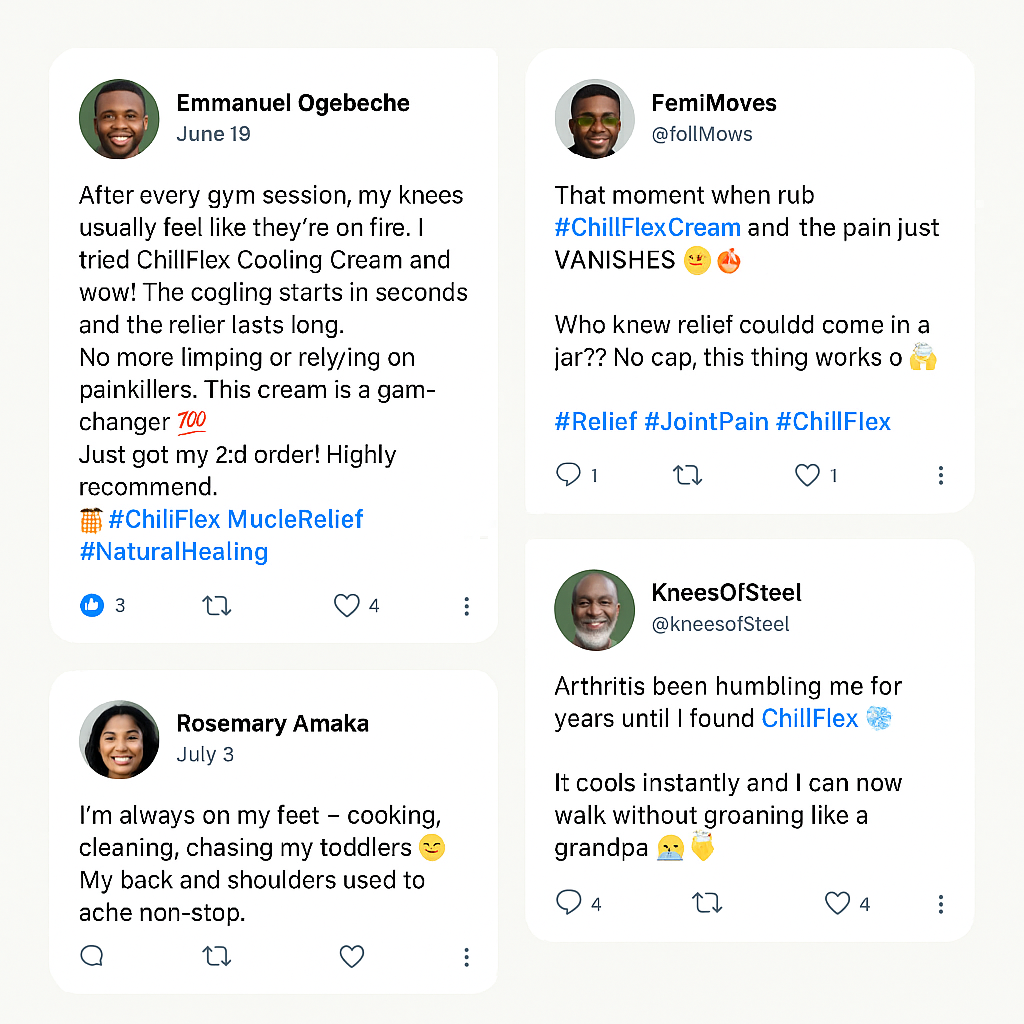View KneesOfSteel's profile avatar
Viewport: 1024px width, 1024px height.
coord(594,610)
